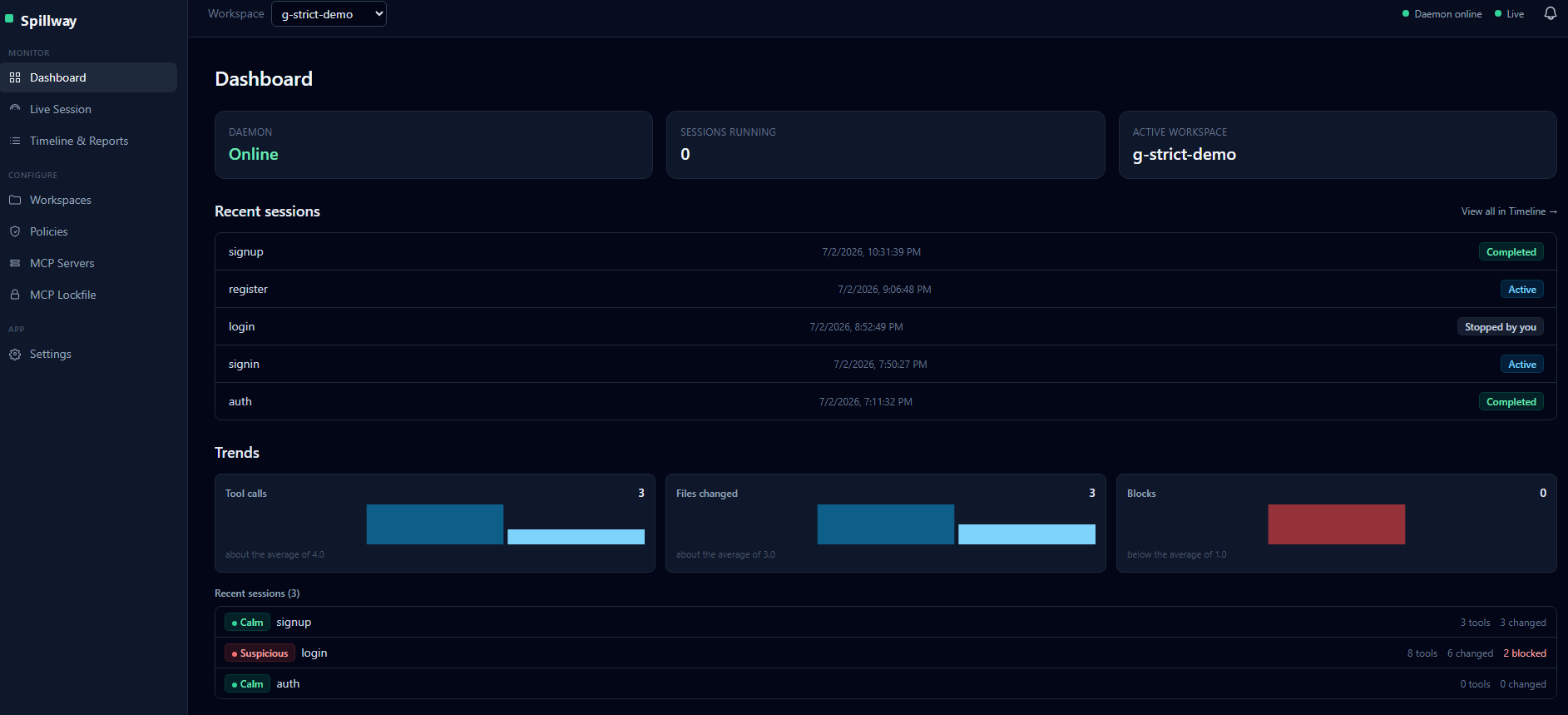Click the MCP Servers icon

pyautogui.click(x=15, y=263)
